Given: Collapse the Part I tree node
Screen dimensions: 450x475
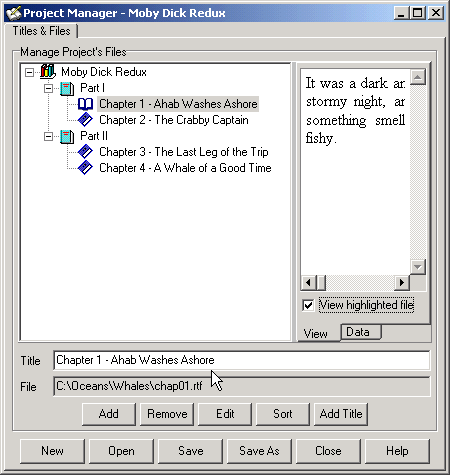Looking at the screenshot, I should click(48, 89).
